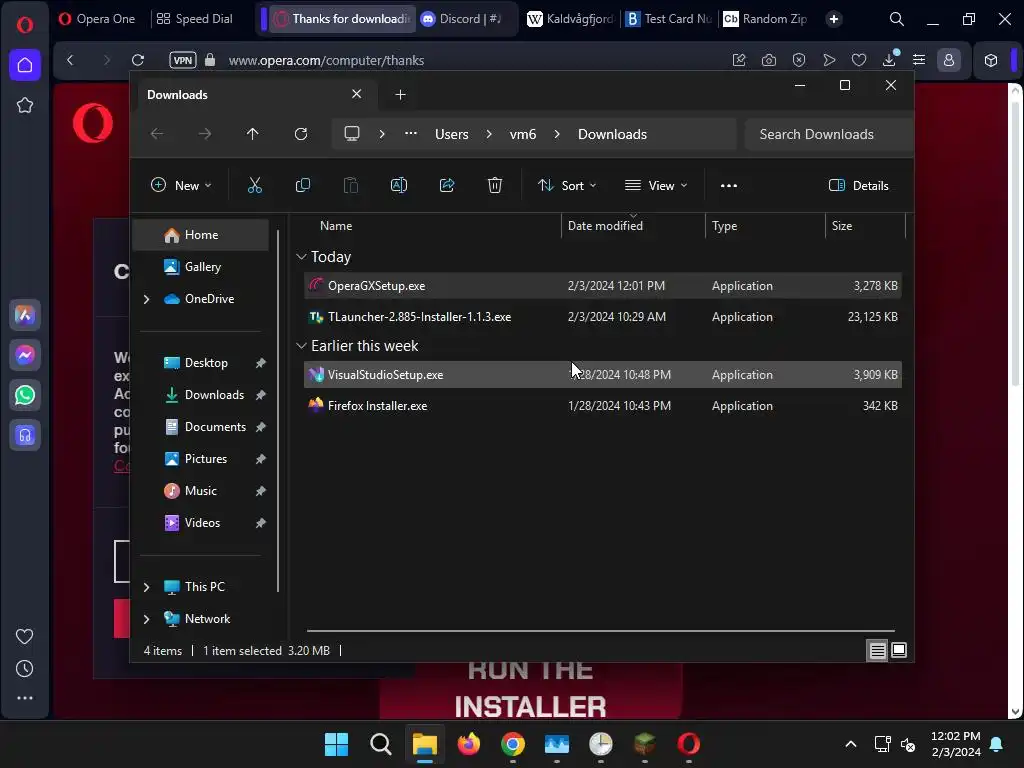Open the View dropdown menu
Viewport: 1024px width, 768px height.
pos(656,185)
